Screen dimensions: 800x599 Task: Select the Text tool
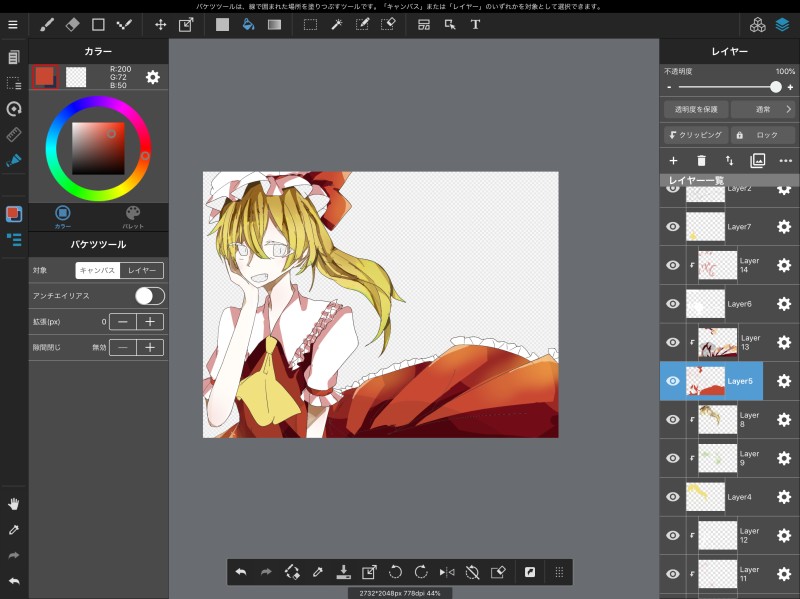pyautogui.click(x=476, y=24)
